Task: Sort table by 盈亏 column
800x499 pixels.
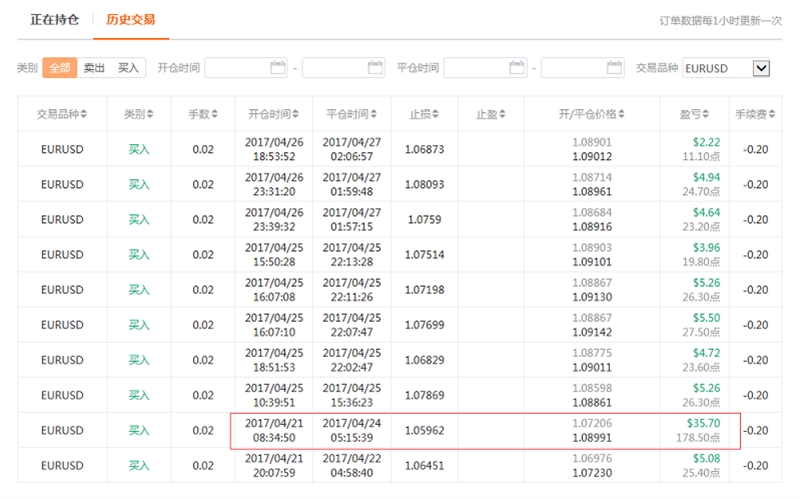Action: (x=694, y=114)
